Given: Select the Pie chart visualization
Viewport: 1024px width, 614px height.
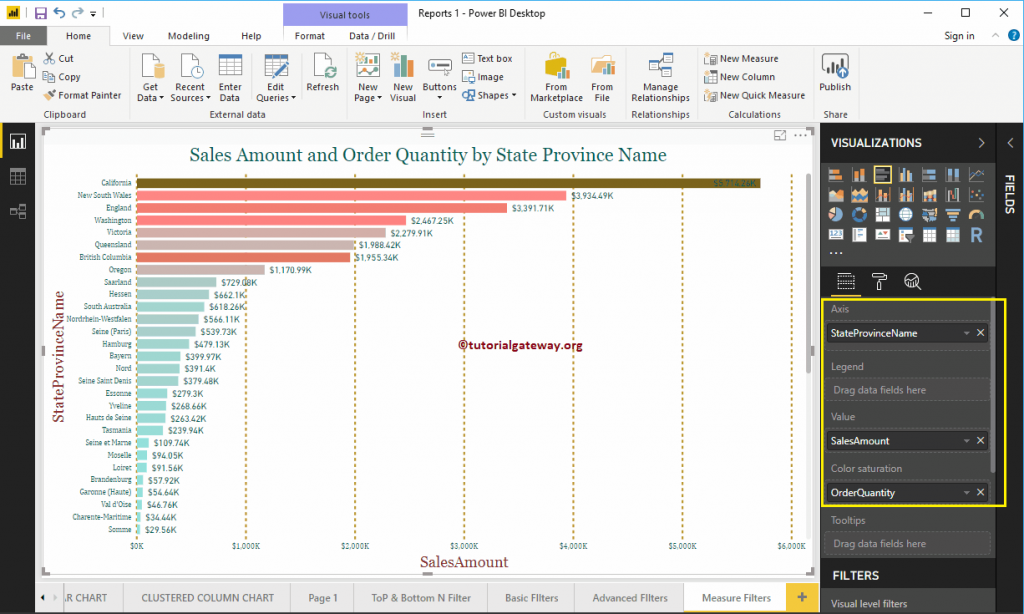Looking at the screenshot, I should [x=834, y=214].
